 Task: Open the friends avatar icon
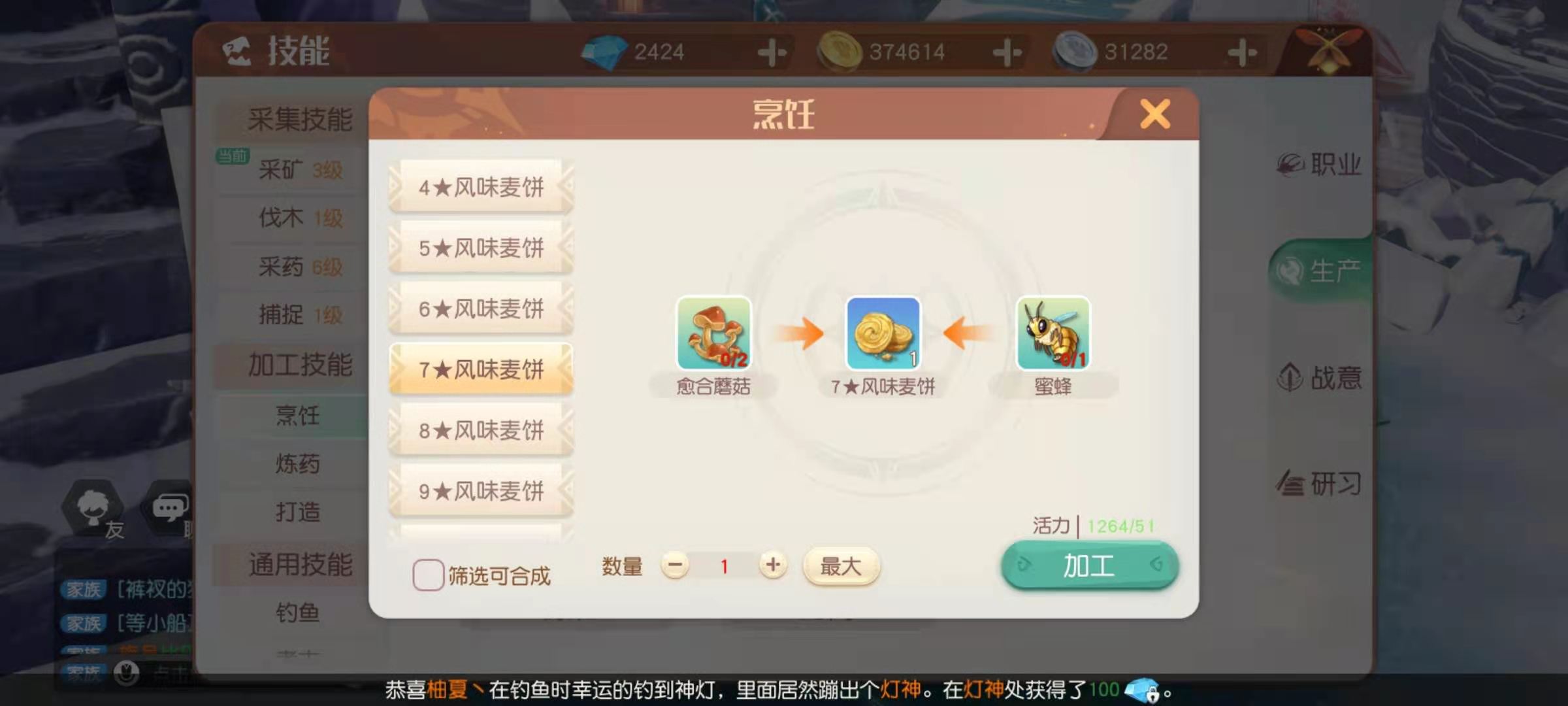93,509
